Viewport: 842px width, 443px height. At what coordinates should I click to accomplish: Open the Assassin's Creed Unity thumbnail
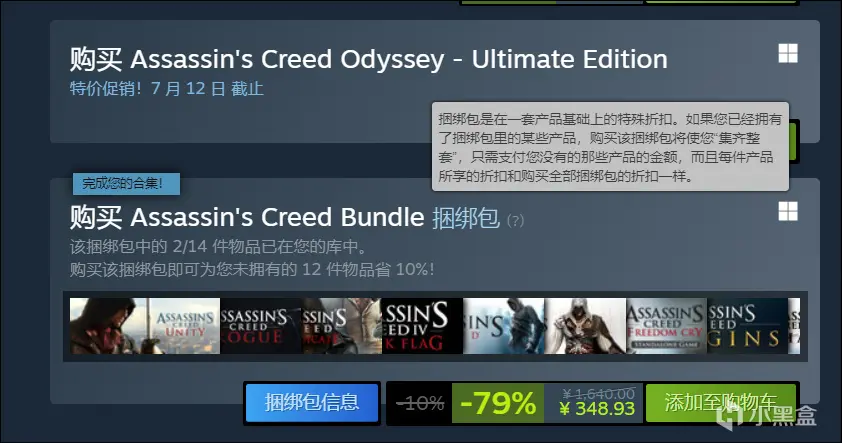[x=144, y=326]
